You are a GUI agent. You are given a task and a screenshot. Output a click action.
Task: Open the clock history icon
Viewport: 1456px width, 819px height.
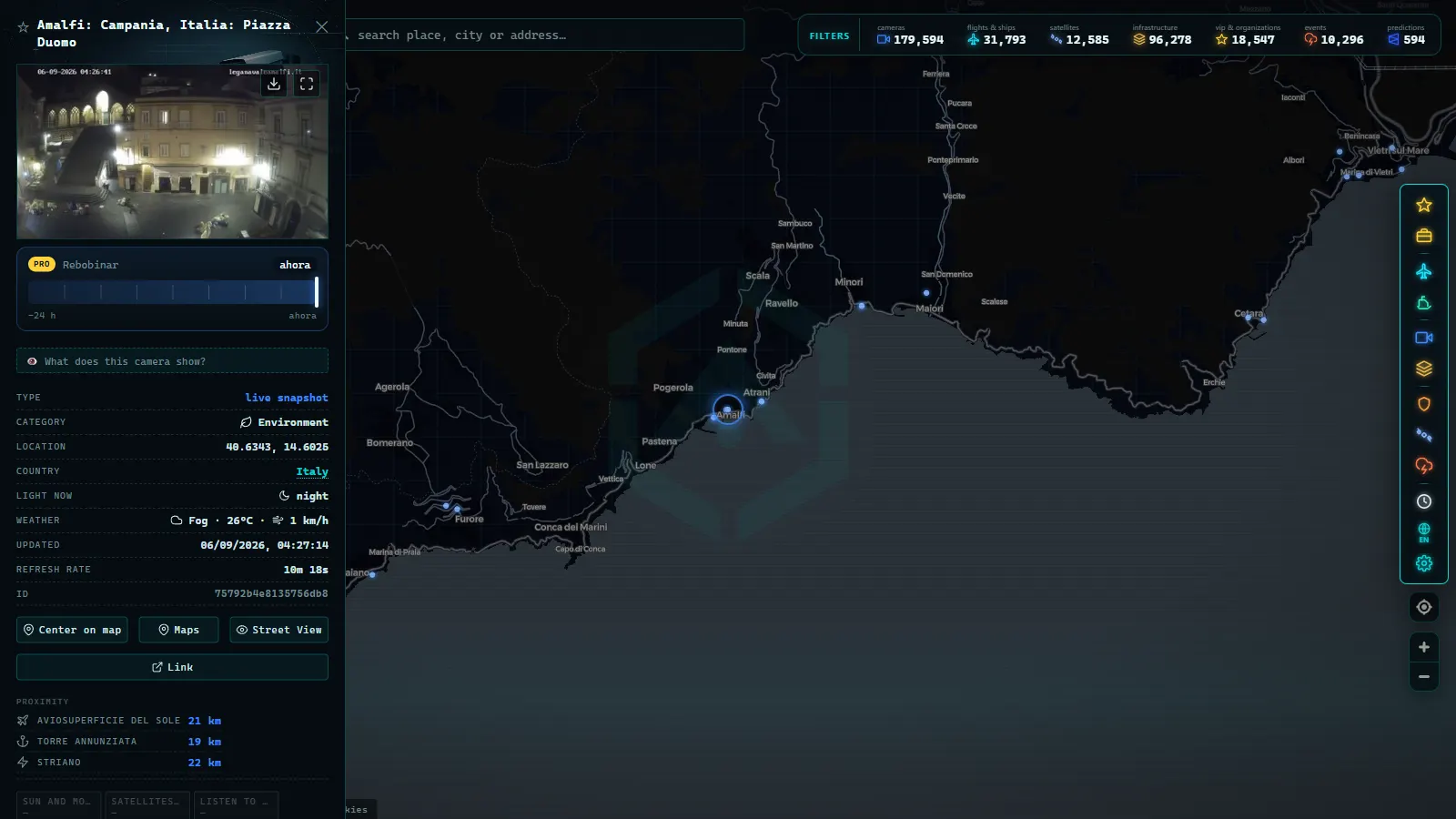pos(1424,501)
